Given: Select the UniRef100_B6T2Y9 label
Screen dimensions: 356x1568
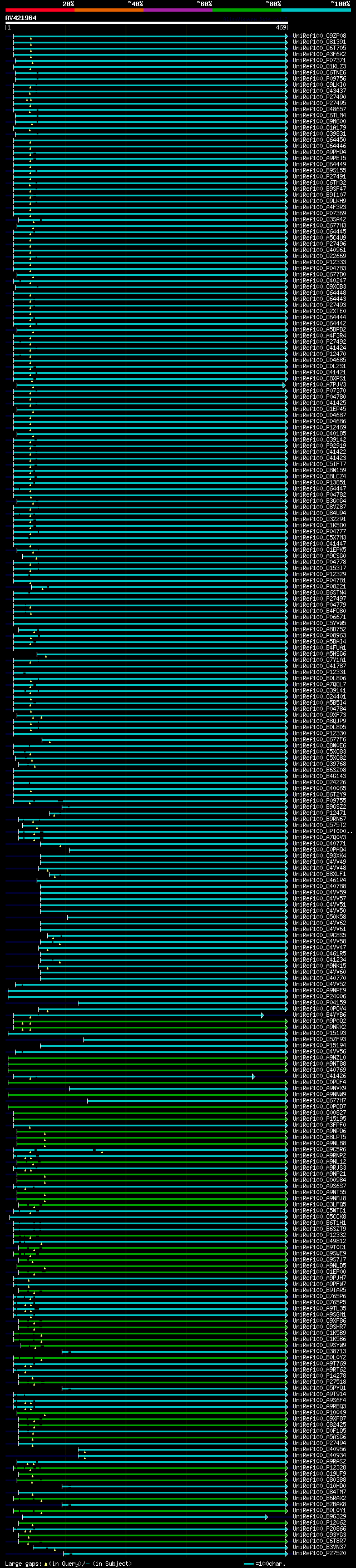Looking at the screenshot, I should [x=319, y=794].
